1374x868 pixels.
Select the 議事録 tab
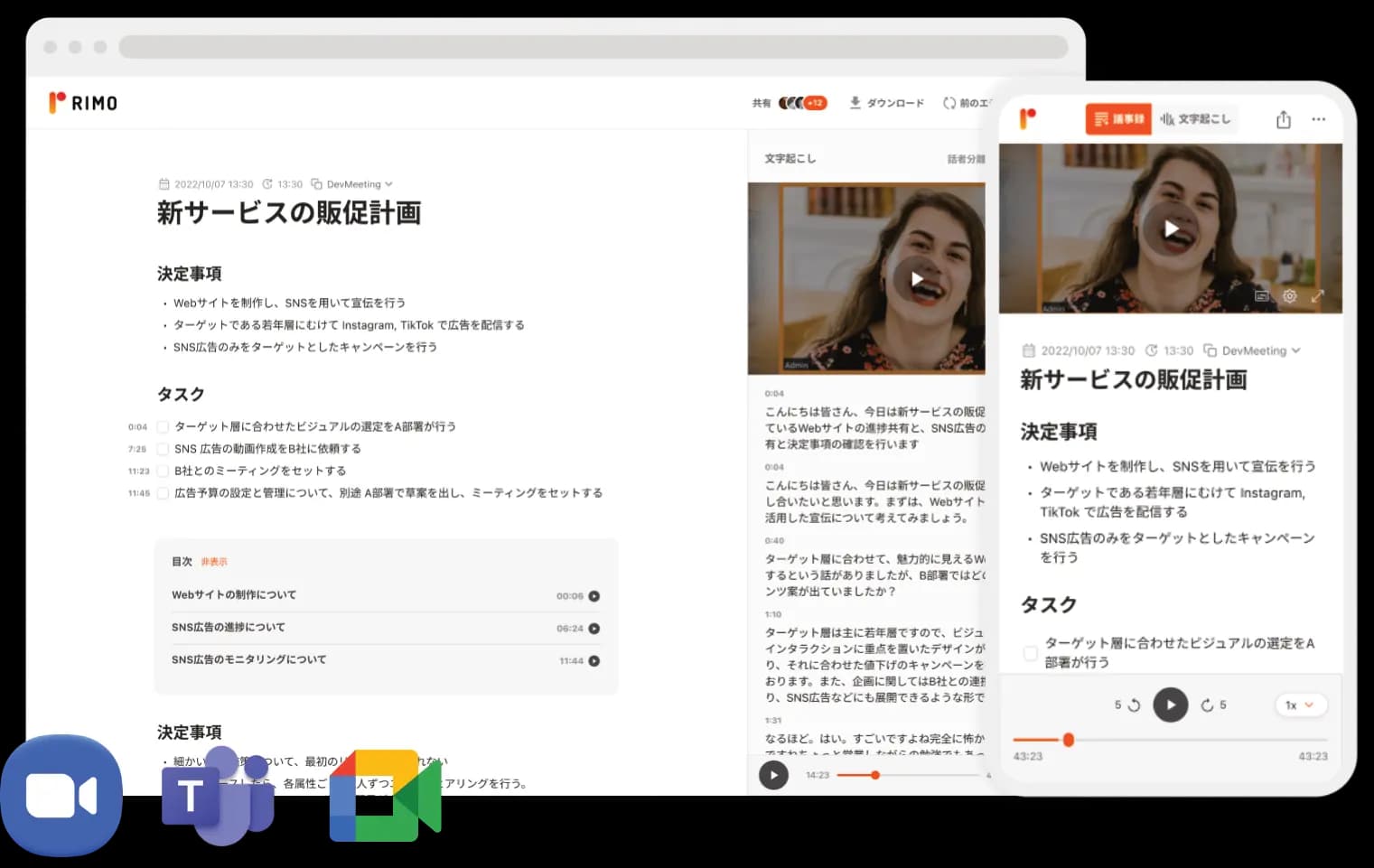[1118, 118]
